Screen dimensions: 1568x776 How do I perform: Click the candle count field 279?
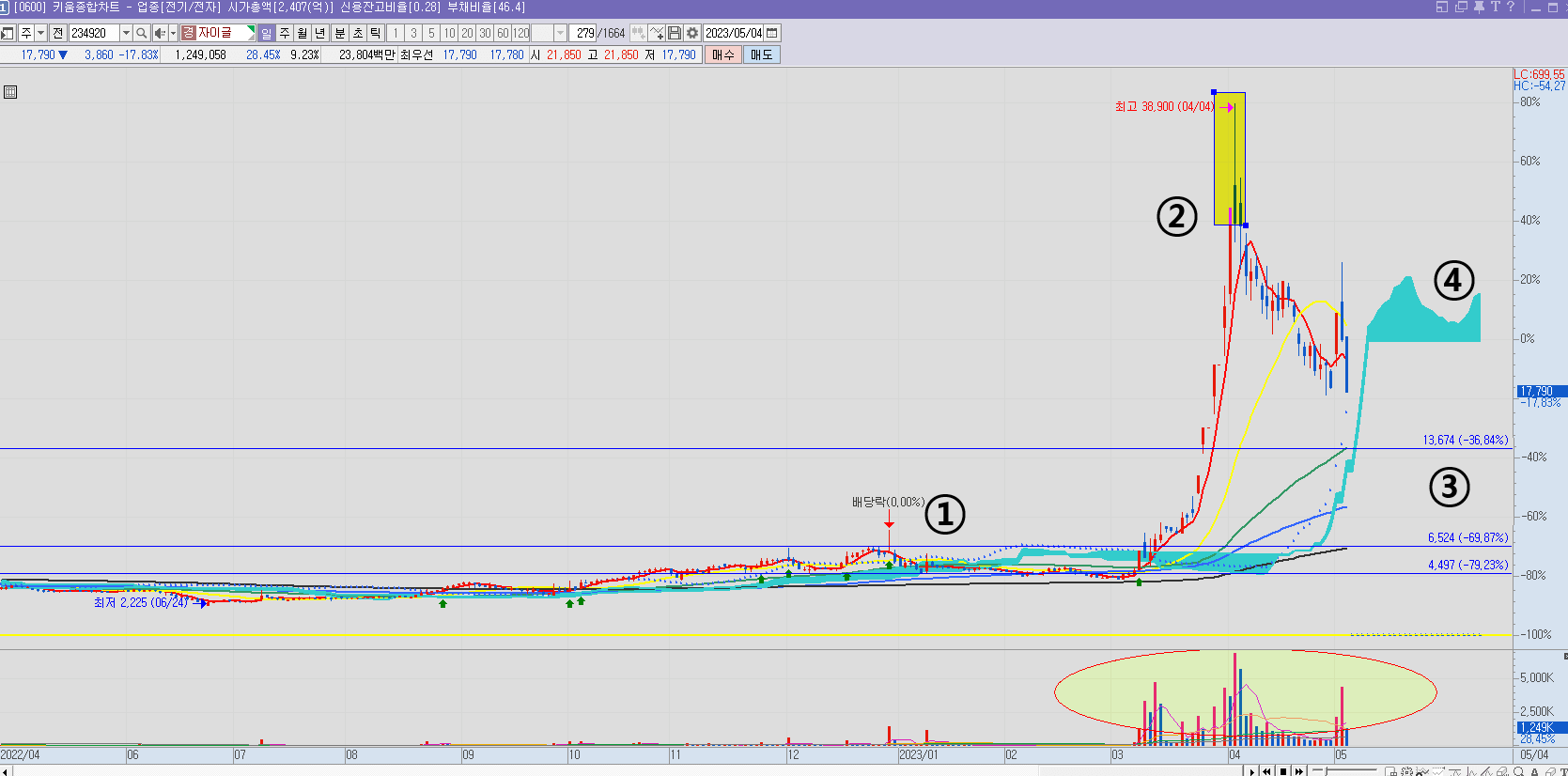(x=584, y=33)
